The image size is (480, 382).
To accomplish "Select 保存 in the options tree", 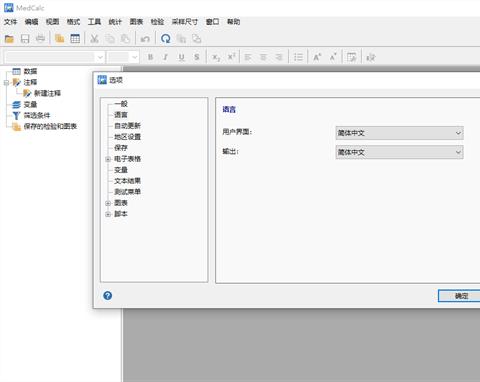I will [x=121, y=148].
